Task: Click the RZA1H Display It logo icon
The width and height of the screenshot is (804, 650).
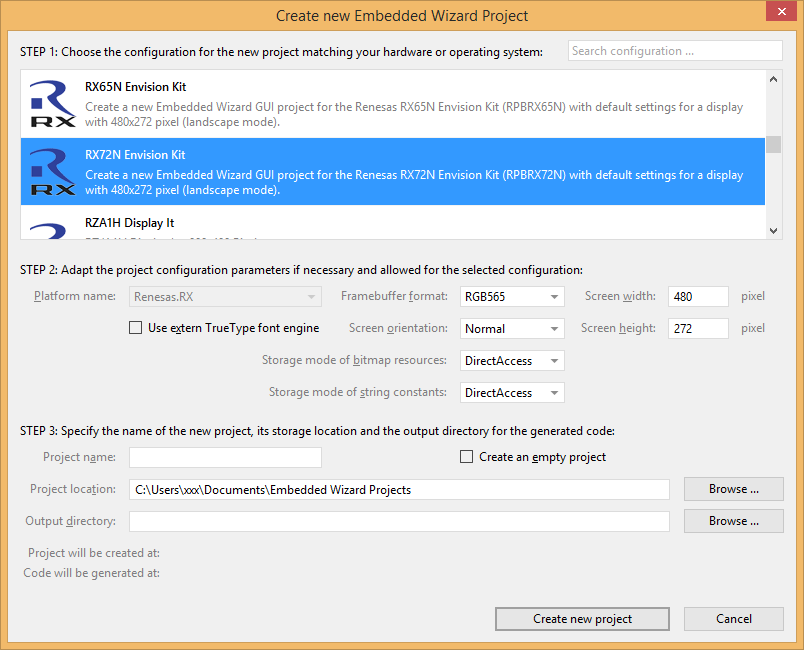Action: (52, 229)
